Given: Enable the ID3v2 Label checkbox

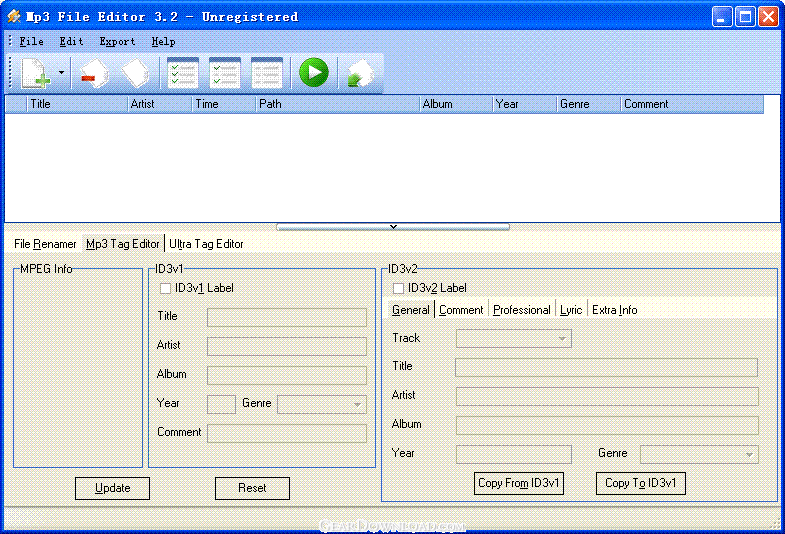Looking at the screenshot, I should [x=399, y=288].
